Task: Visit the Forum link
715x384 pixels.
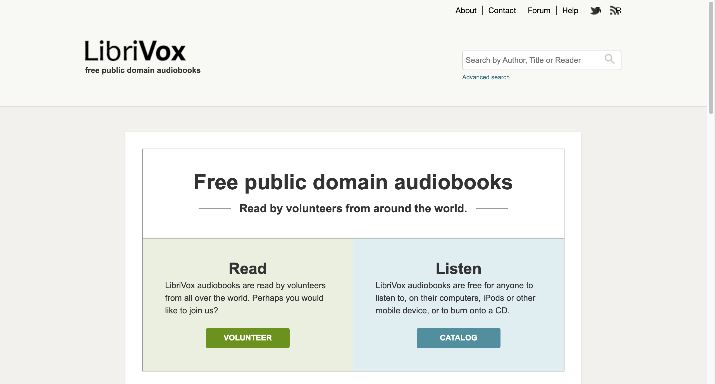Action: [x=539, y=10]
